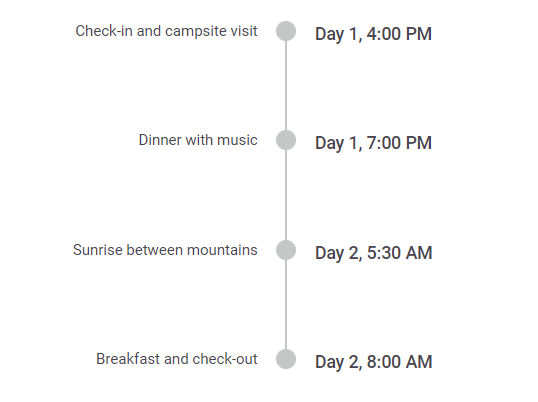Open the Sunrise between mountains event label
Screen dimensions: 538x402
tap(165, 250)
